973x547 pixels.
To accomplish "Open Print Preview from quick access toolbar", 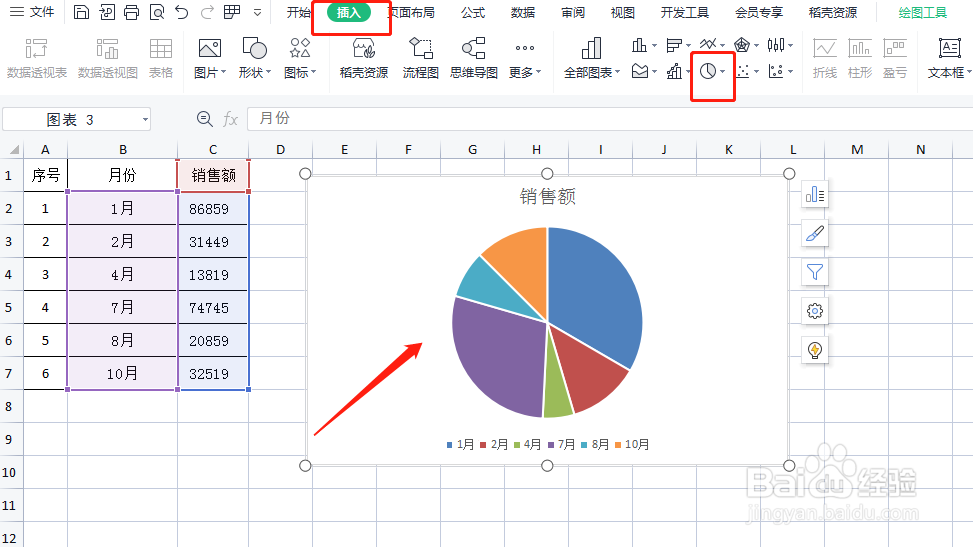I will click(x=157, y=12).
